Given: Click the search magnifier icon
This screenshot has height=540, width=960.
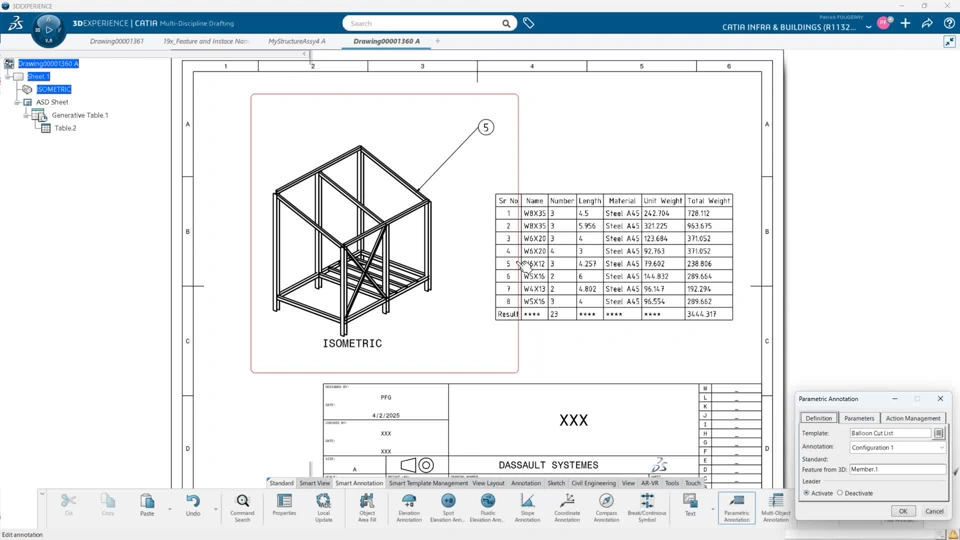Looking at the screenshot, I should tap(506, 23).
